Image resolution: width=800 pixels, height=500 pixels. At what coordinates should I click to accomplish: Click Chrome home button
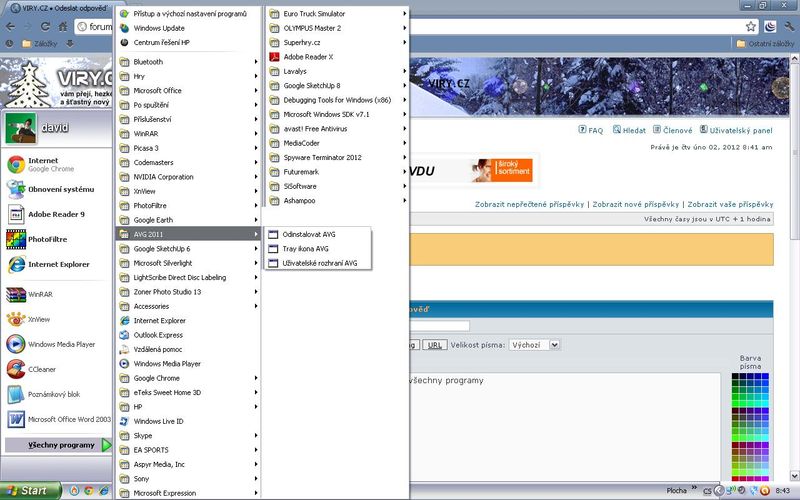click(x=63, y=27)
